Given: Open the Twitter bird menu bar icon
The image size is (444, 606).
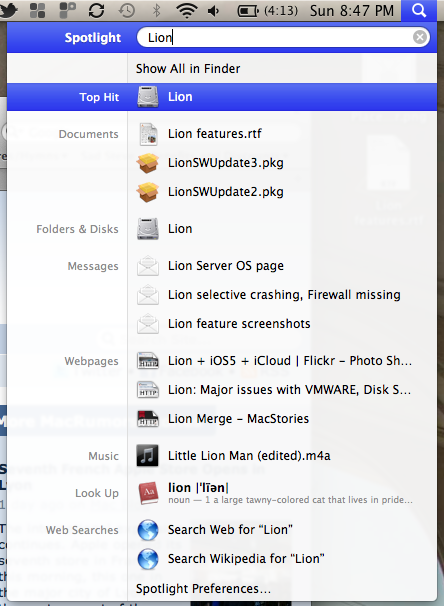Looking at the screenshot, I should [9, 10].
